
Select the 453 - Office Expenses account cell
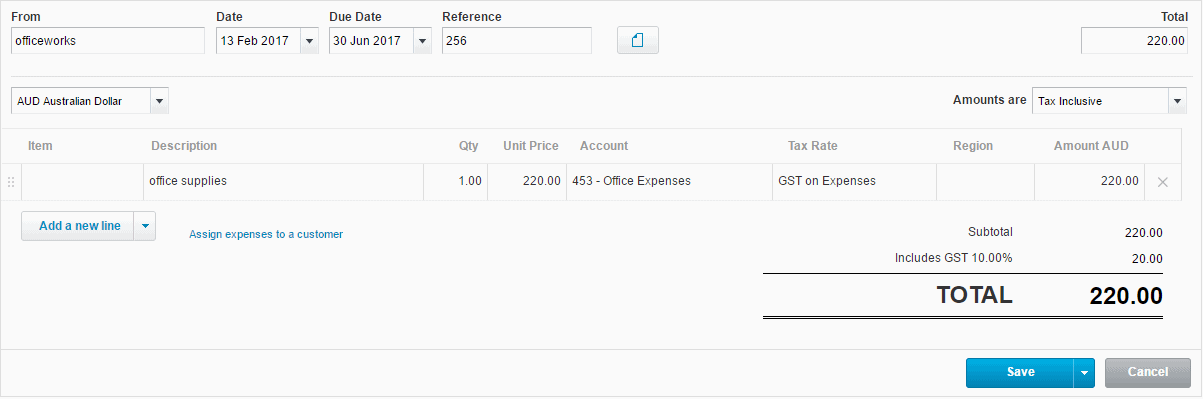[x=669, y=182]
